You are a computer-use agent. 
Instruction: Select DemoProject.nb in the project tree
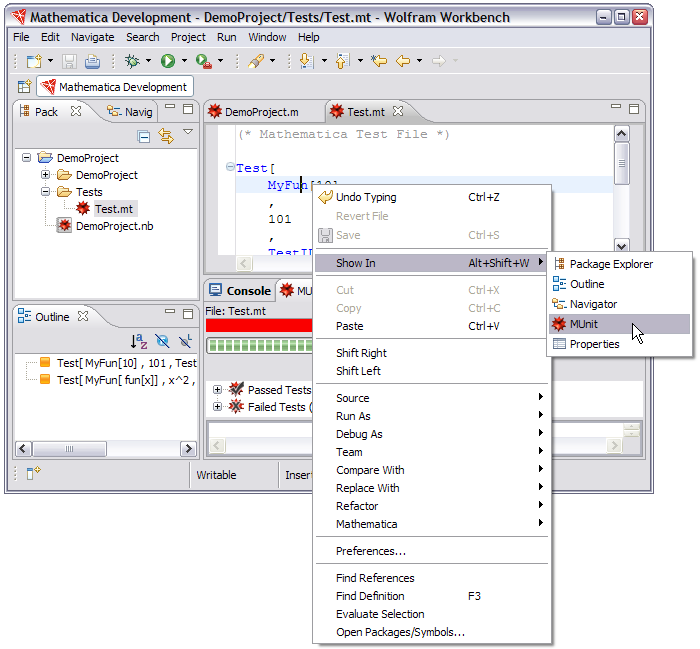click(x=106, y=226)
